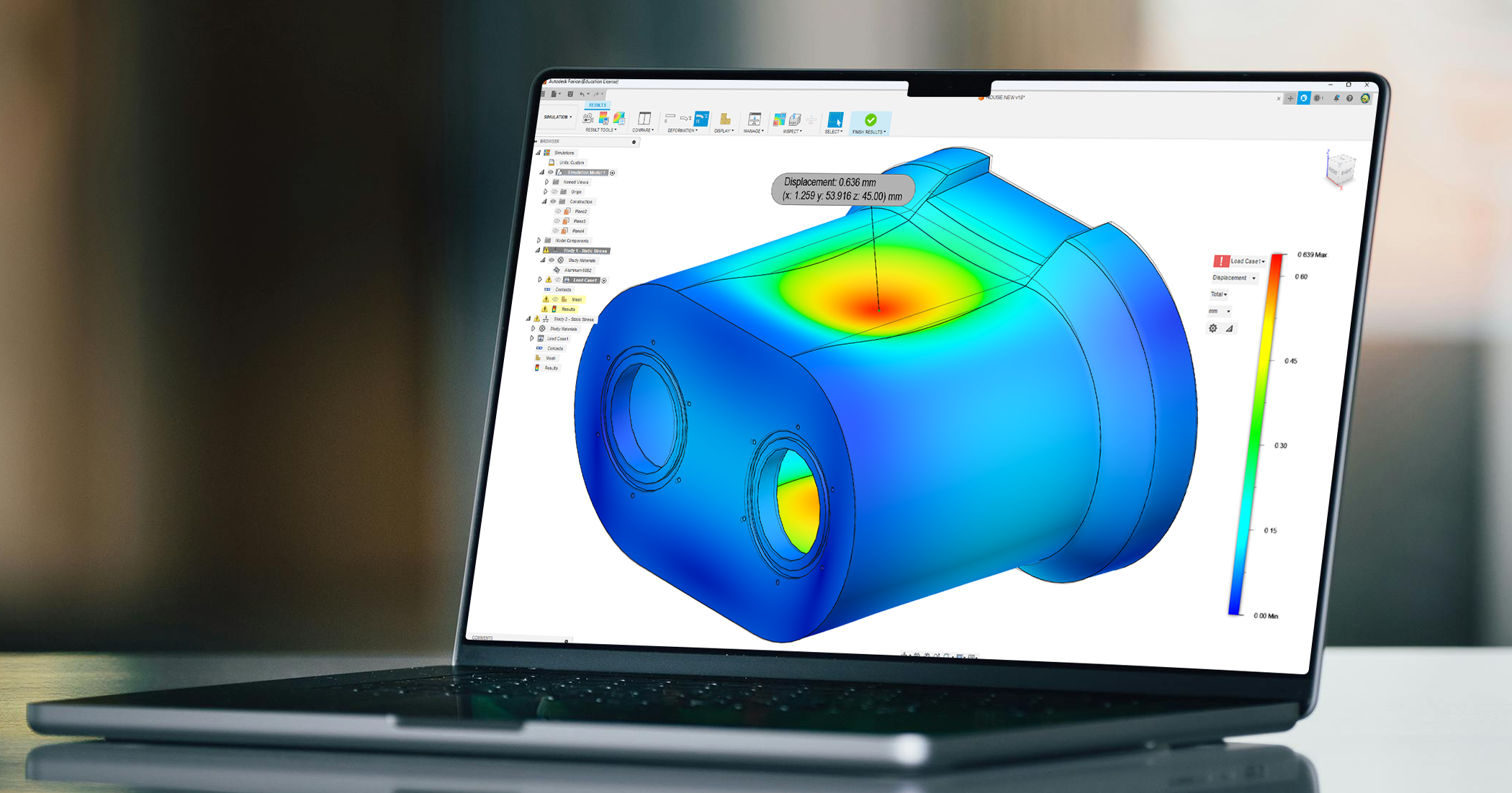Open the Compare results tool icon
Screen dimensions: 1512x793
coord(644,118)
